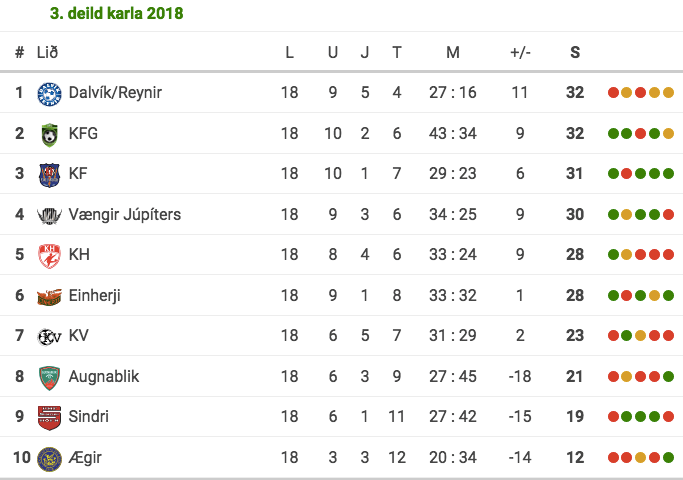Select the Vængir Júpíters team name

125,215
